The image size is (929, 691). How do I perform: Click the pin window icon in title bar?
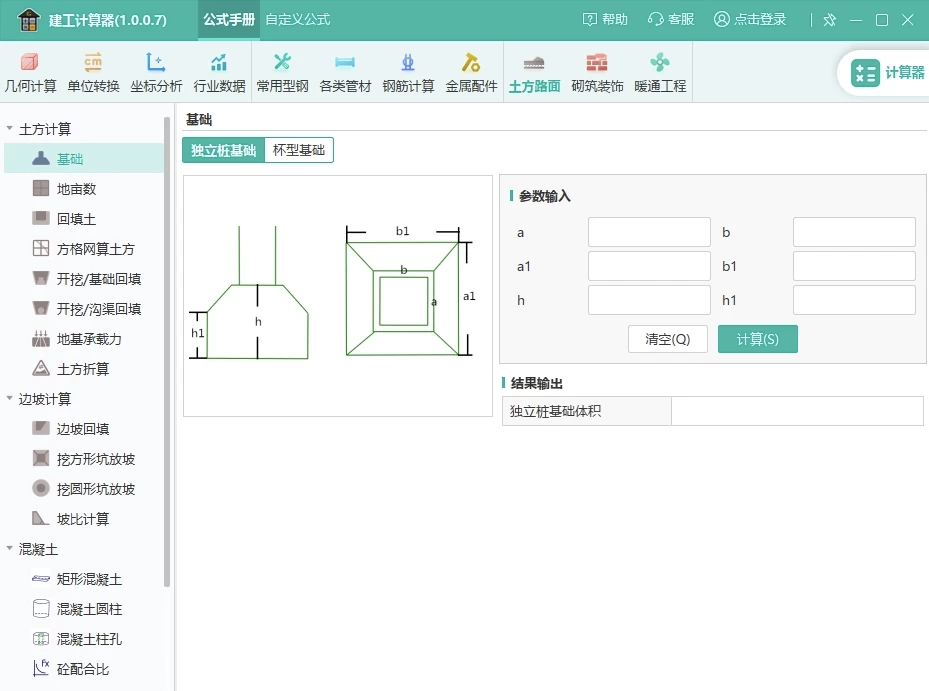(x=829, y=20)
